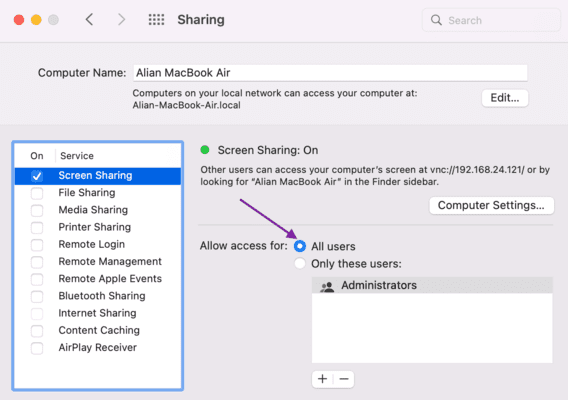
Task: Select the AirPlay Receiver service row
Action: 98,348
